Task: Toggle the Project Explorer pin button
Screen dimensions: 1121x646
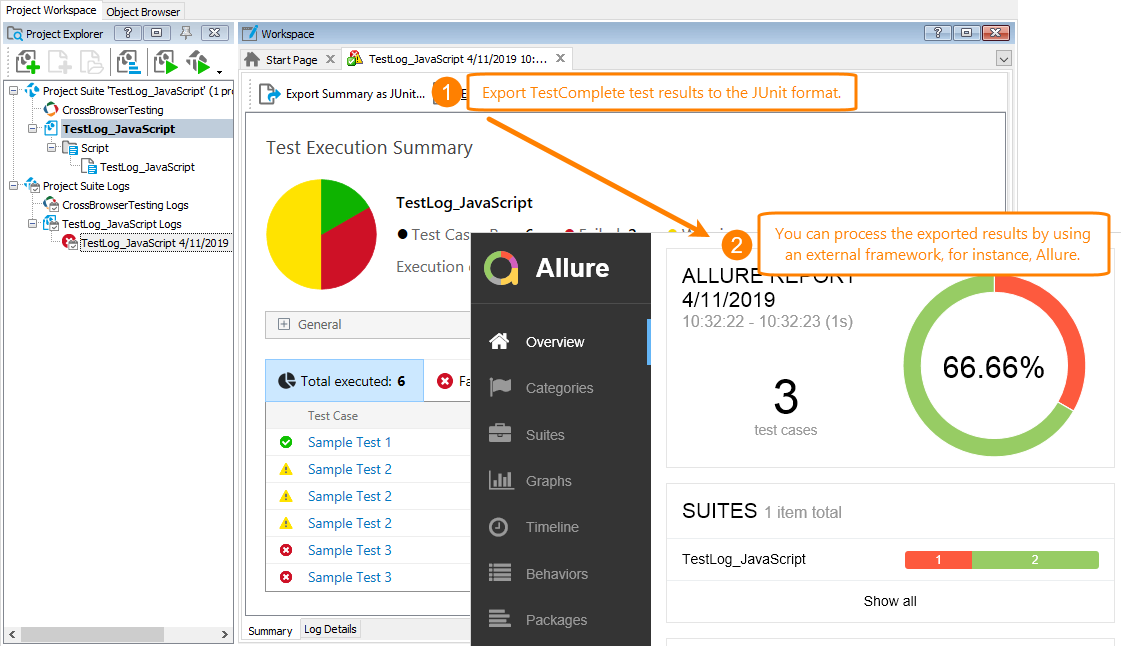Action: pos(186,32)
